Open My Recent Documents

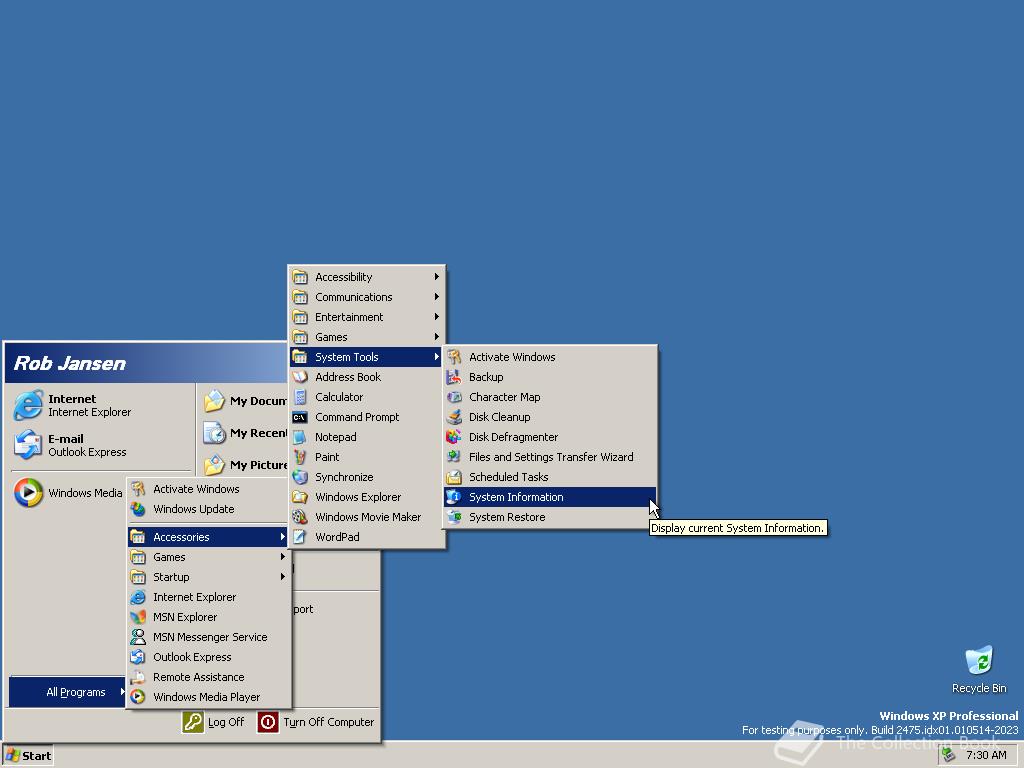244,433
